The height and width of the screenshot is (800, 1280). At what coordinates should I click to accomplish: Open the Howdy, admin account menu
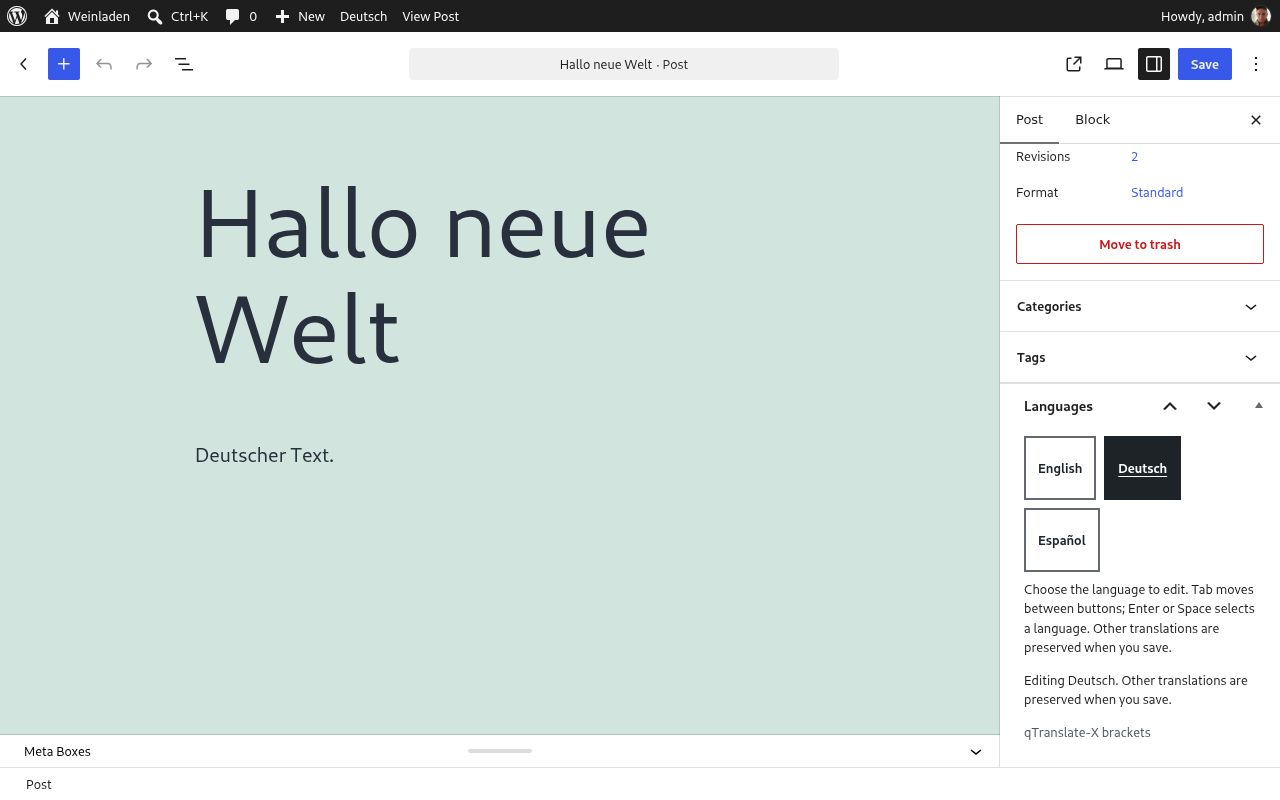click(x=1215, y=16)
